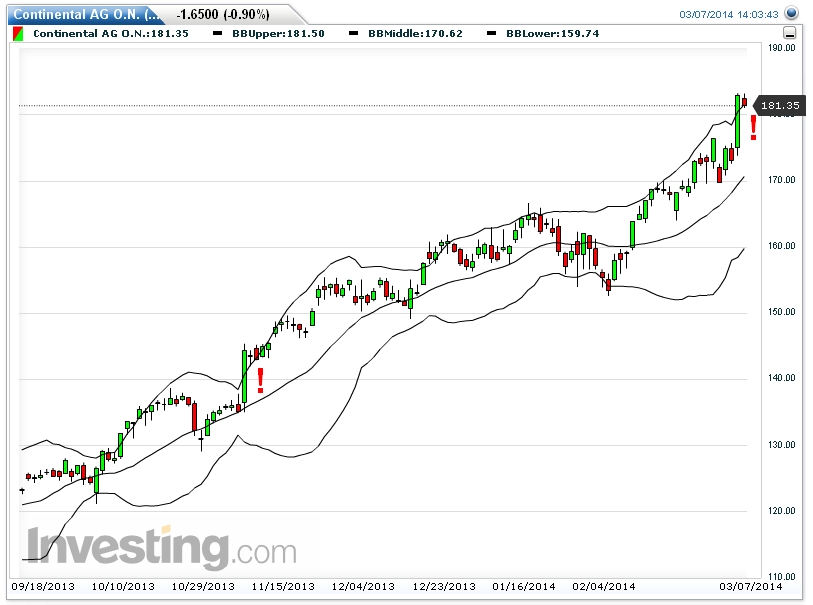Click the red-green Continental AG legend swatch

tap(18, 34)
